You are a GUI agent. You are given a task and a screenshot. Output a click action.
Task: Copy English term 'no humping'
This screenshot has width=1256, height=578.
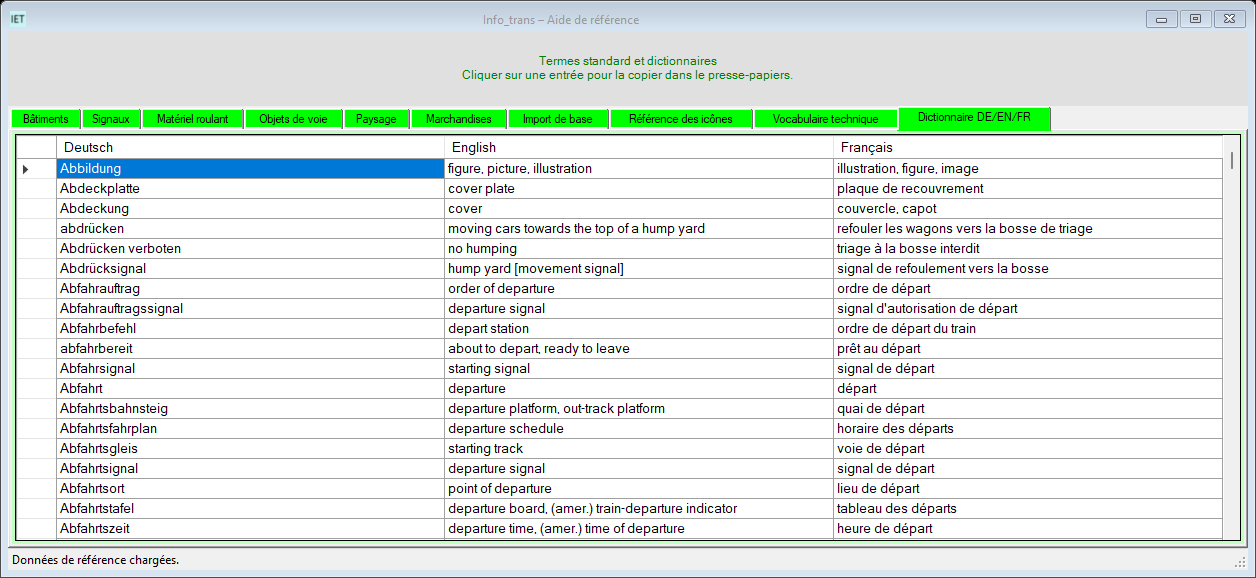point(638,249)
